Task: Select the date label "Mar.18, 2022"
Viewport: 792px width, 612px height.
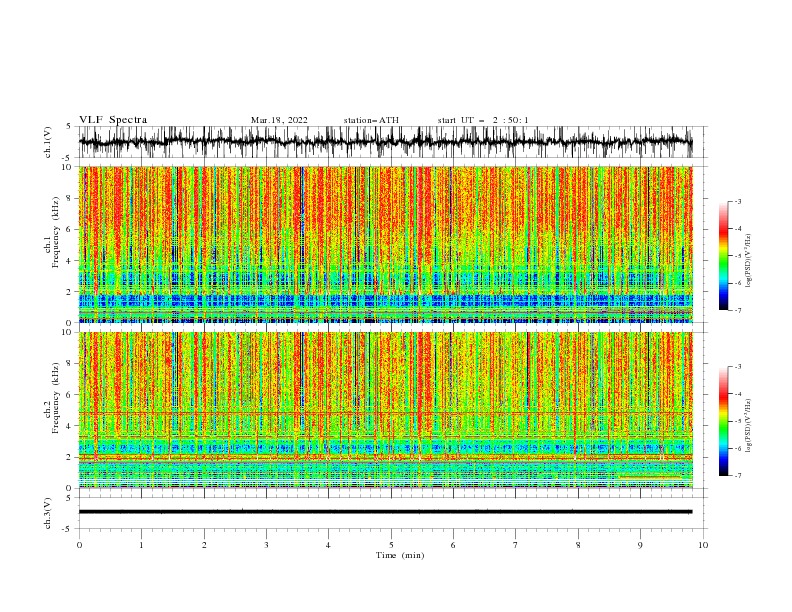Action: click(279, 120)
